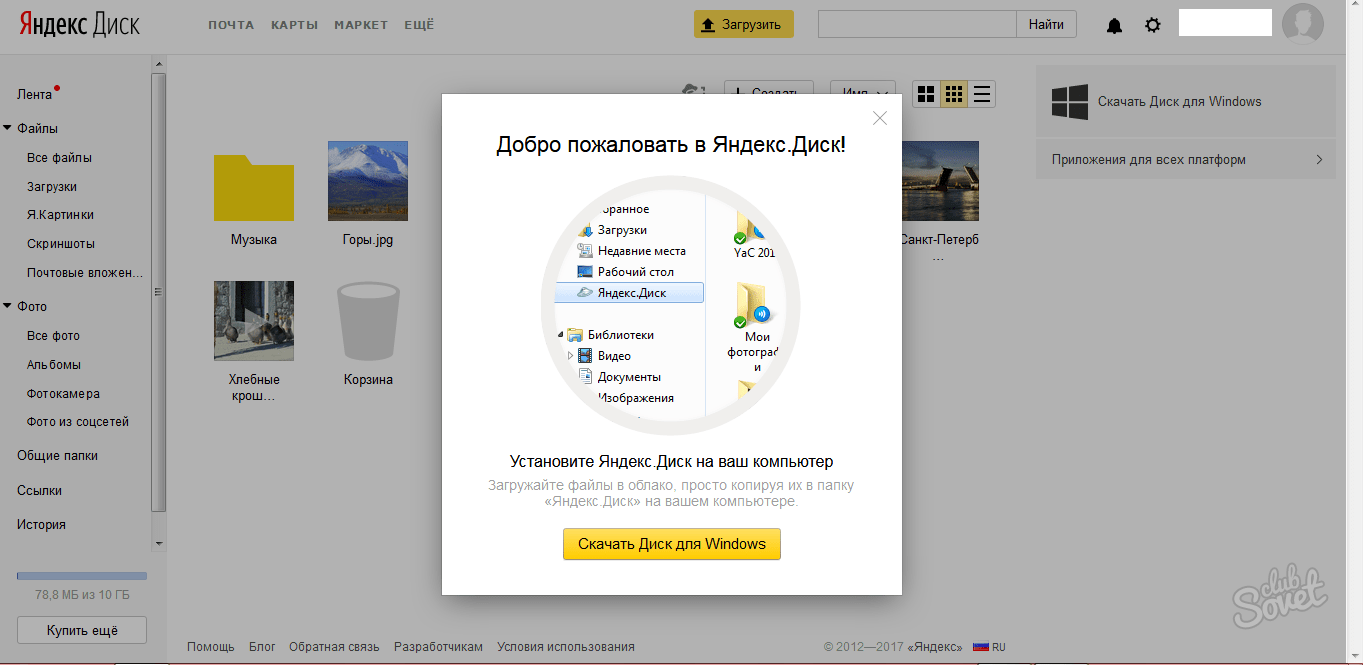Viewport: 1363px width, 665px height.
Task: Click the Скачать Диск для Windows button
Action: coord(671,544)
